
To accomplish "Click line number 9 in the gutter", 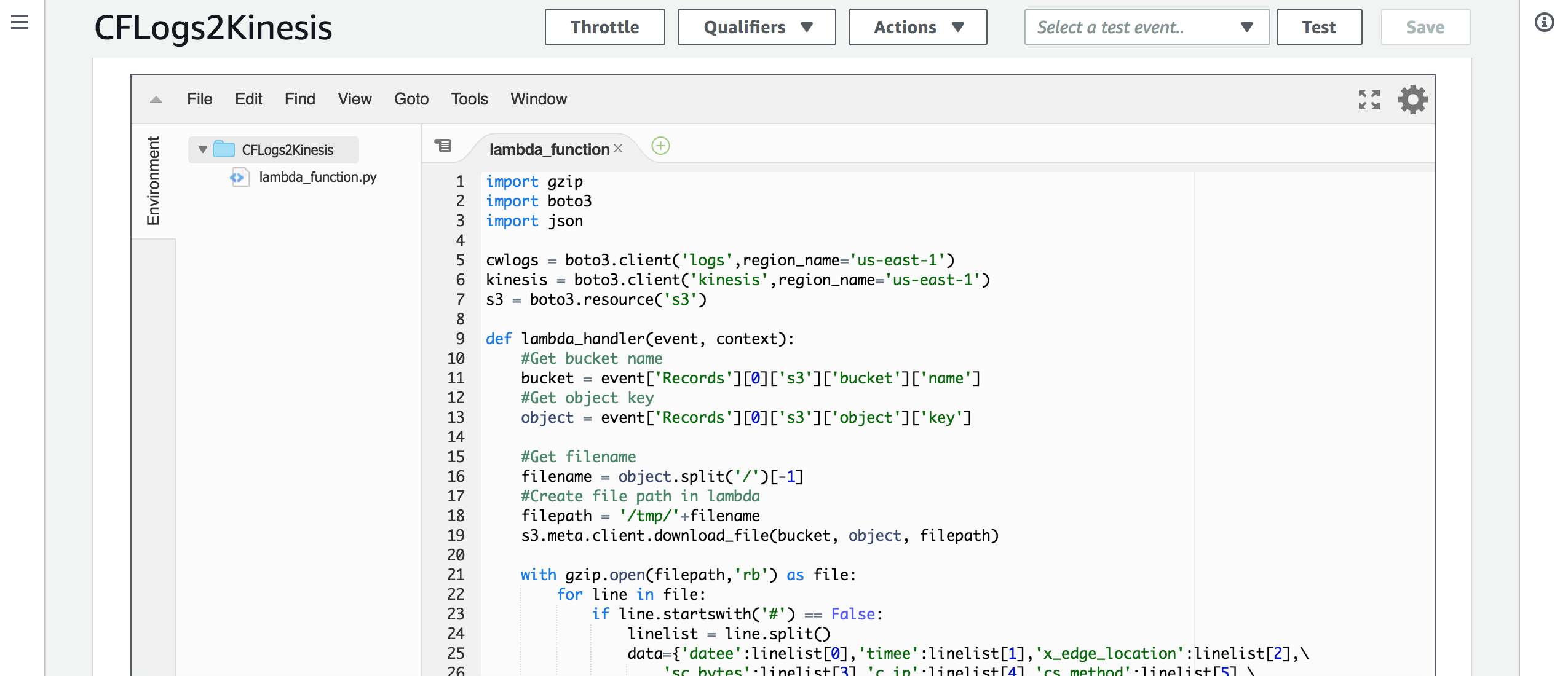I will pos(460,339).
